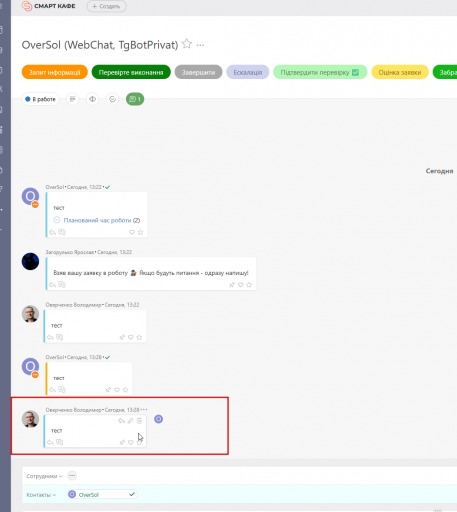This screenshot has height=512, width=457.
Task: Like Оверченко Володимир's 13:28 message with heart
Action: (131, 442)
